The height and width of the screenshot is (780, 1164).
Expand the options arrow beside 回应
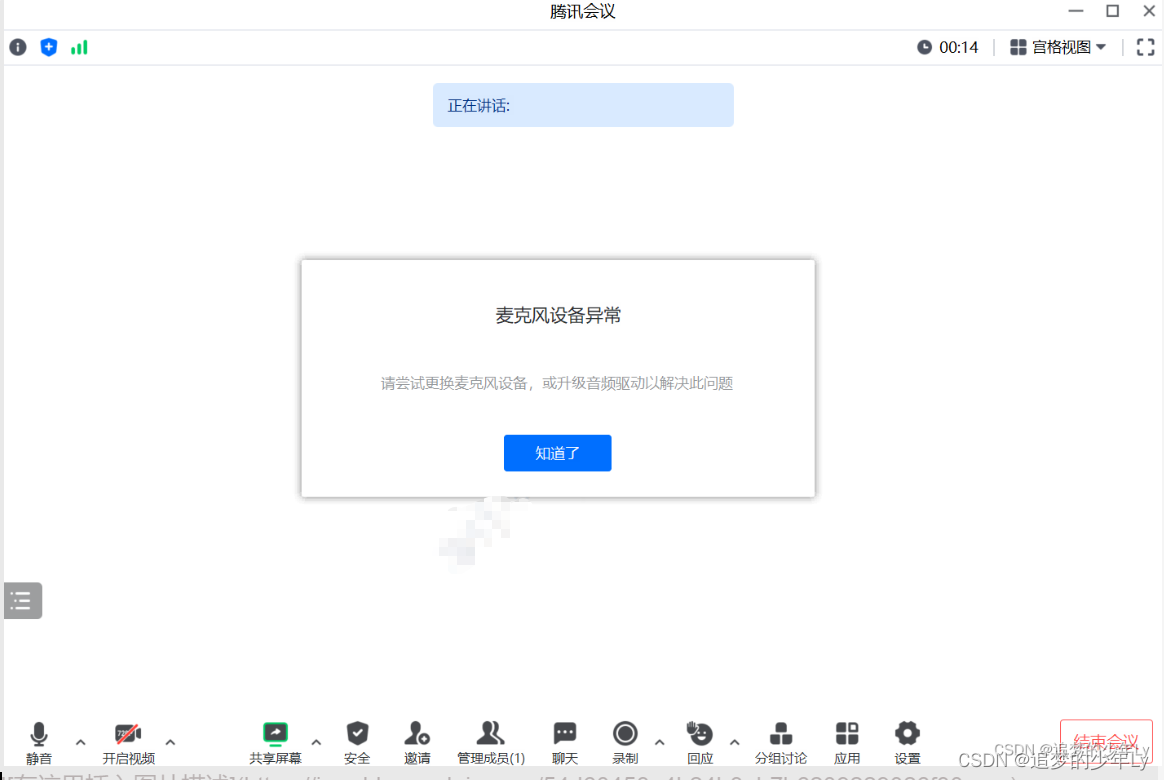click(x=734, y=741)
